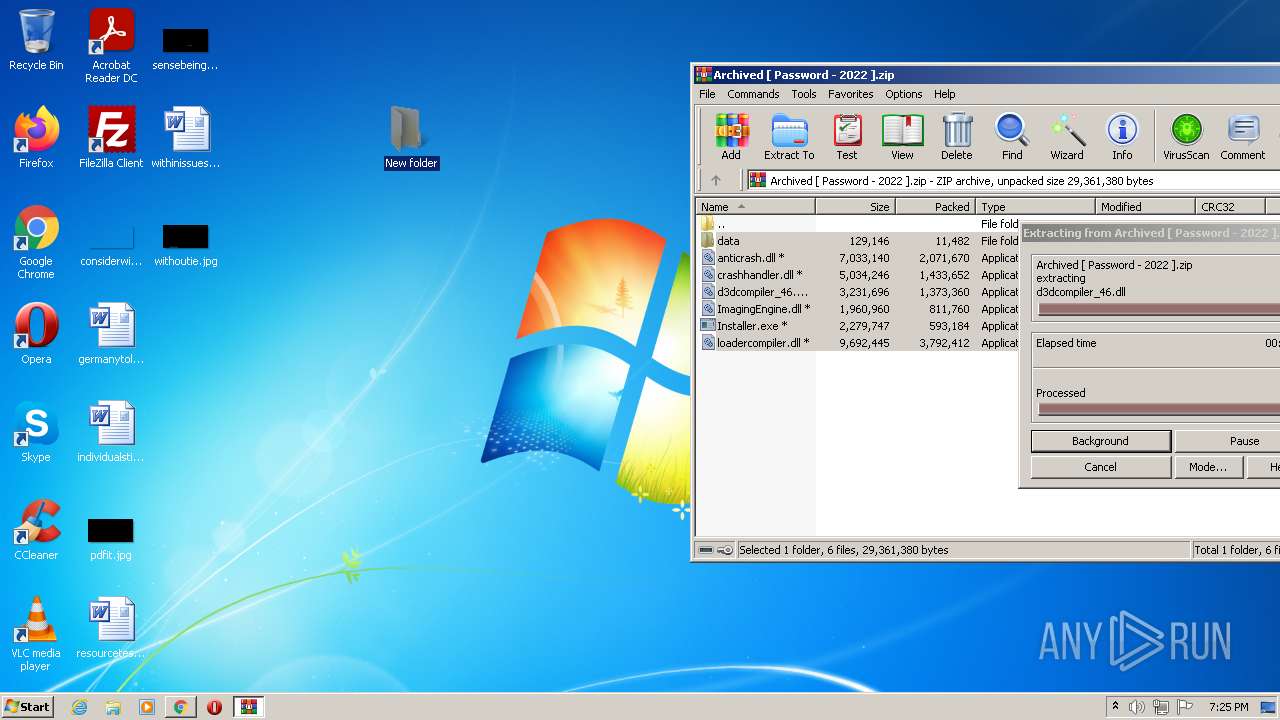Screen dimensions: 1280x720
Task: Open Windows Explorer from the taskbar
Action: [x=113, y=707]
